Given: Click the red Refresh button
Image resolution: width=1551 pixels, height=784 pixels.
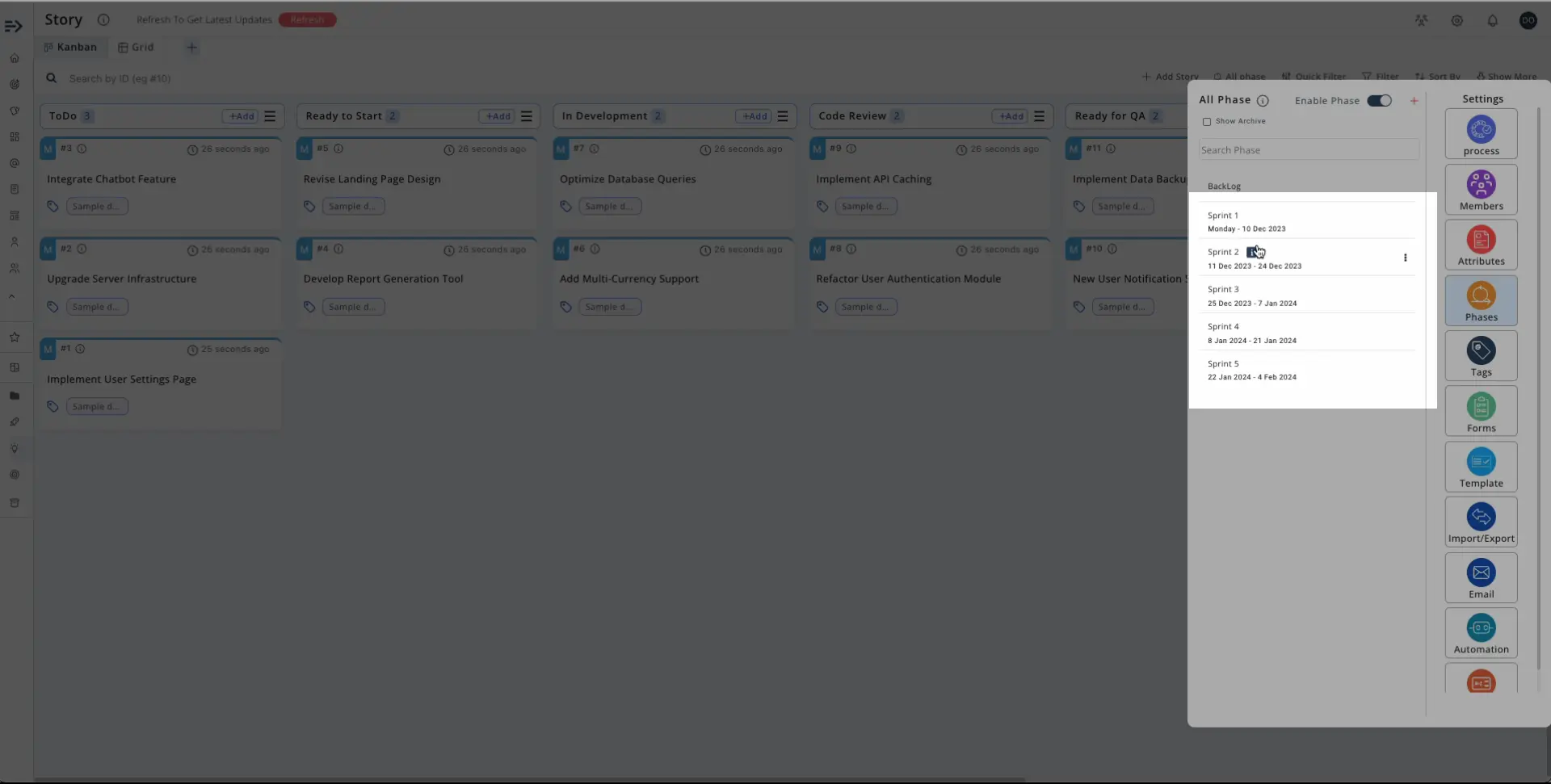Looking at the screenshot, I should pos(308,19).
